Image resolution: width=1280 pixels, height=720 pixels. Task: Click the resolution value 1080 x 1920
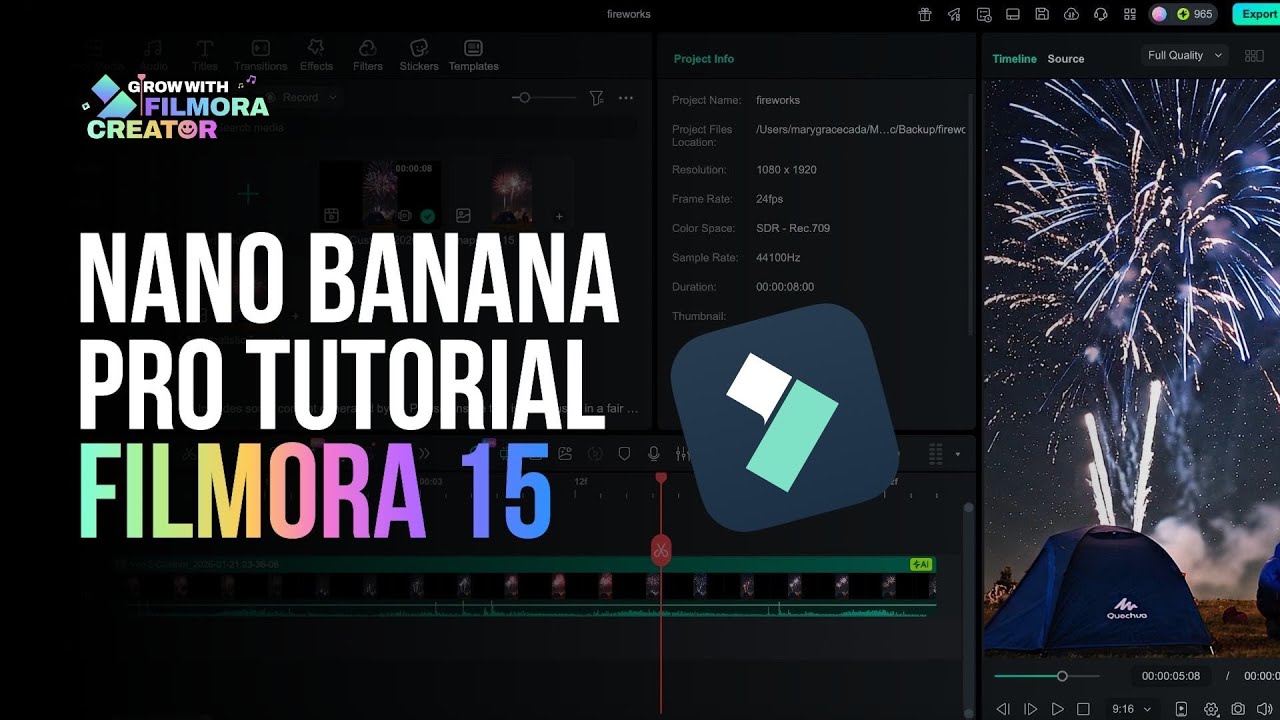(786, 170)
